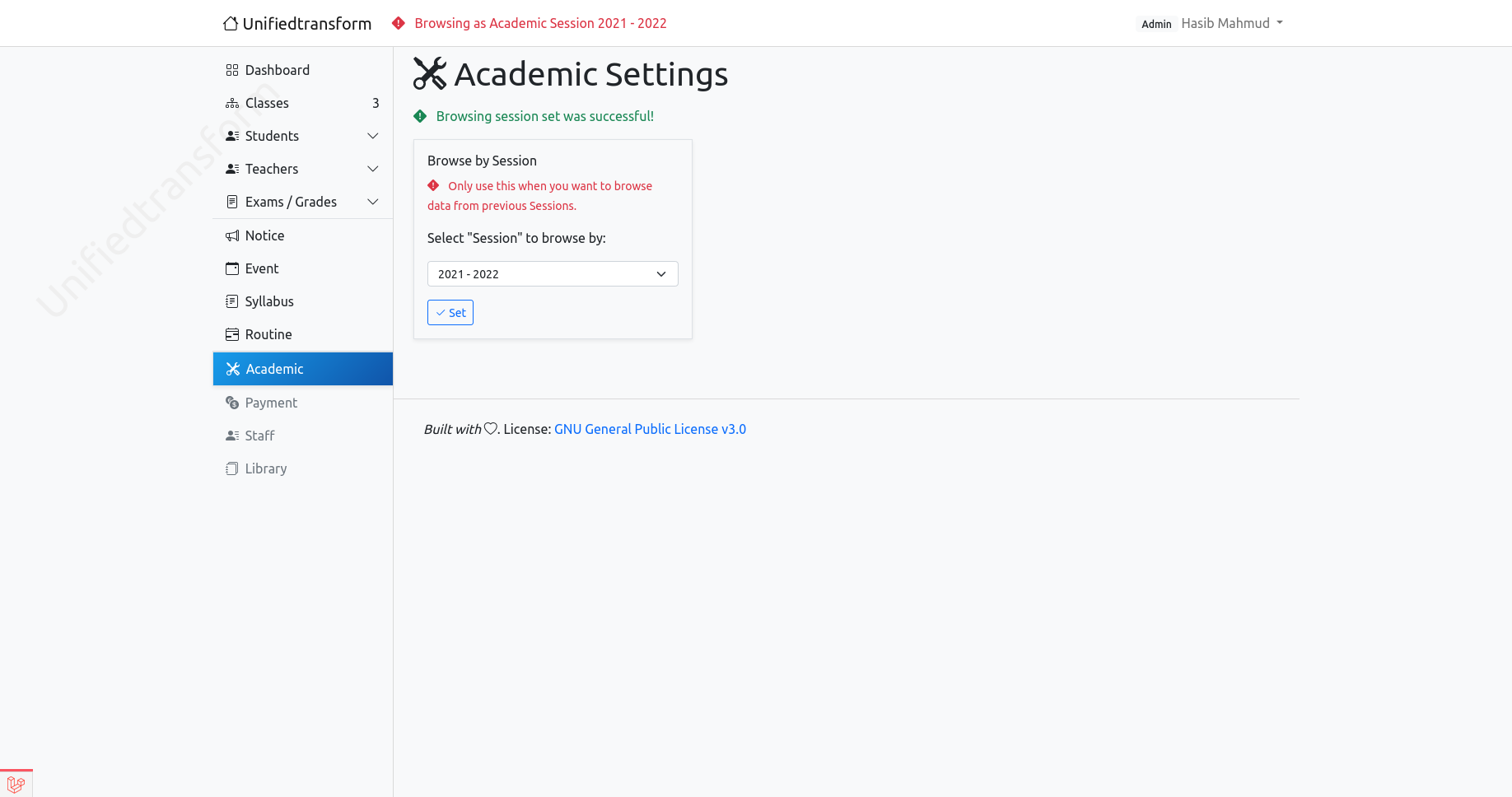Open the Payment menu item
This screenshot has width=1512, height=797.
(x=303, y=403)
